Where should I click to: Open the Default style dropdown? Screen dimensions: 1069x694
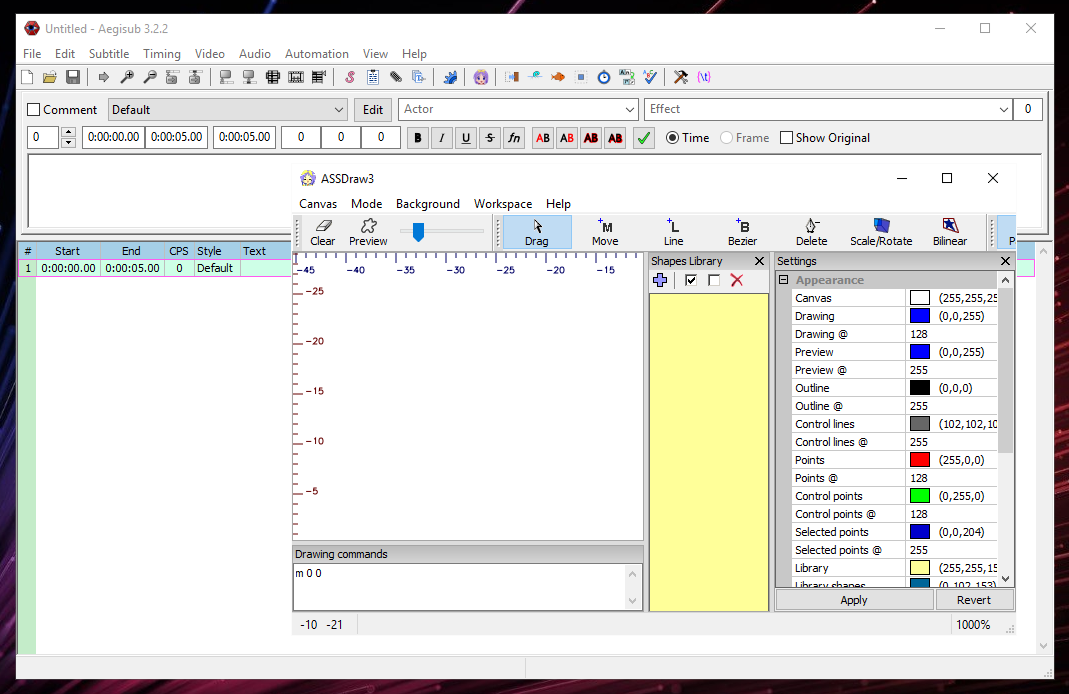point(228,110)
